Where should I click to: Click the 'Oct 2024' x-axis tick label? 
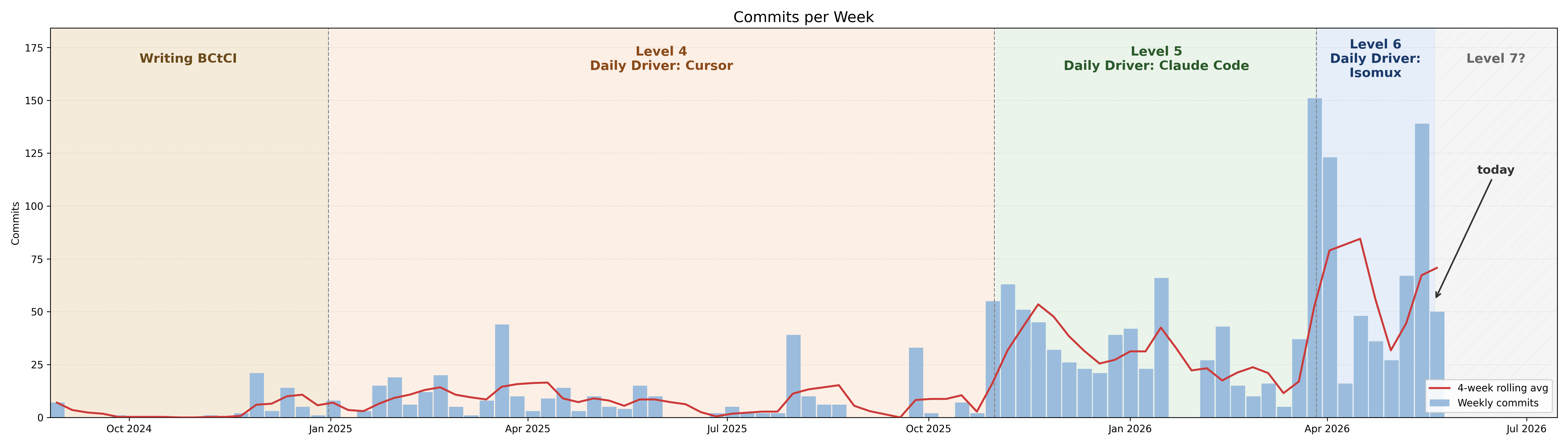pyautogui.click(x=129, y=429)
